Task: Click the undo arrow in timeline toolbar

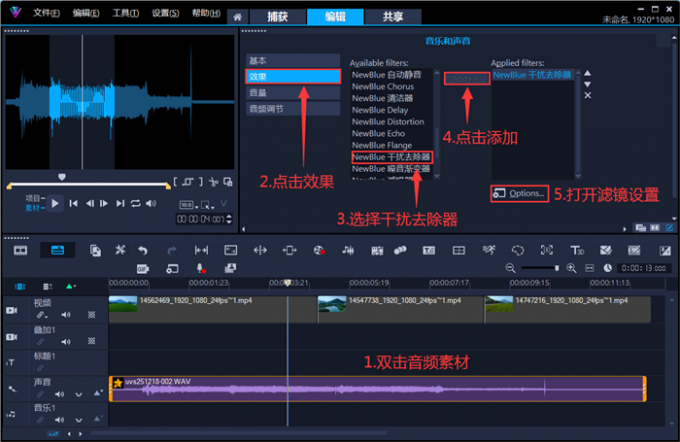Action: pyautogui.click(x=143, y=250)
